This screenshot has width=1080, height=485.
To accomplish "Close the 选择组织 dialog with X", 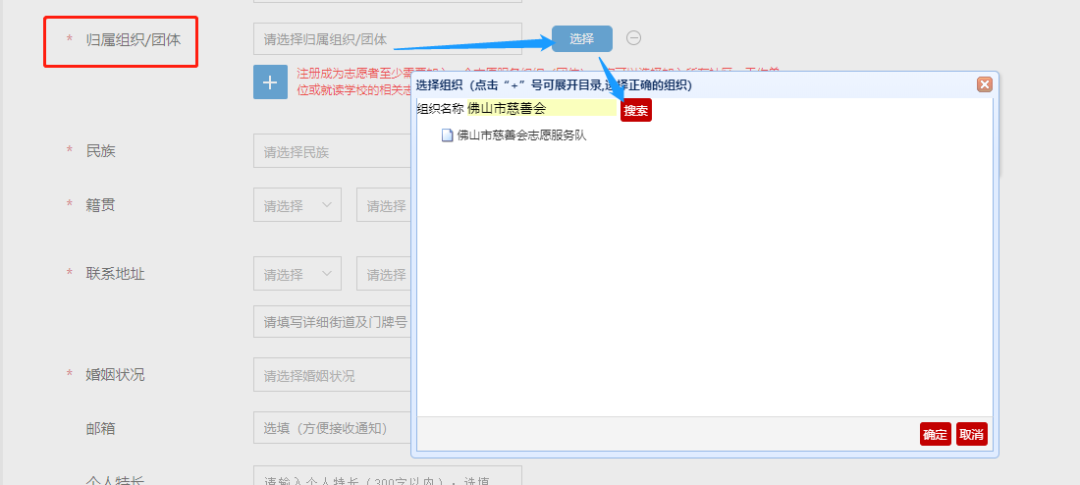I will point(985,85).
